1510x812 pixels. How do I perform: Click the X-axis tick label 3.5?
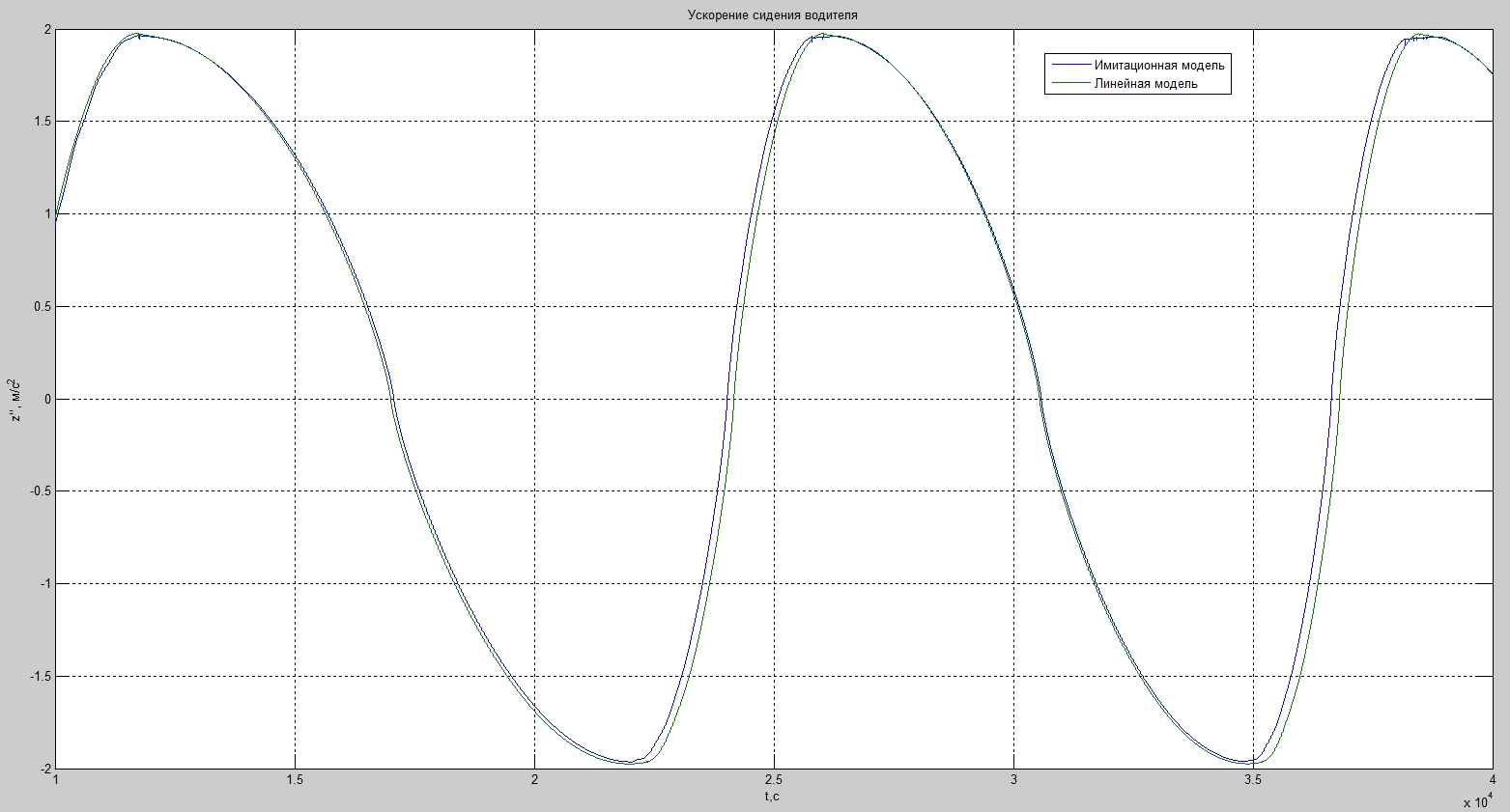pos(1252,780)
